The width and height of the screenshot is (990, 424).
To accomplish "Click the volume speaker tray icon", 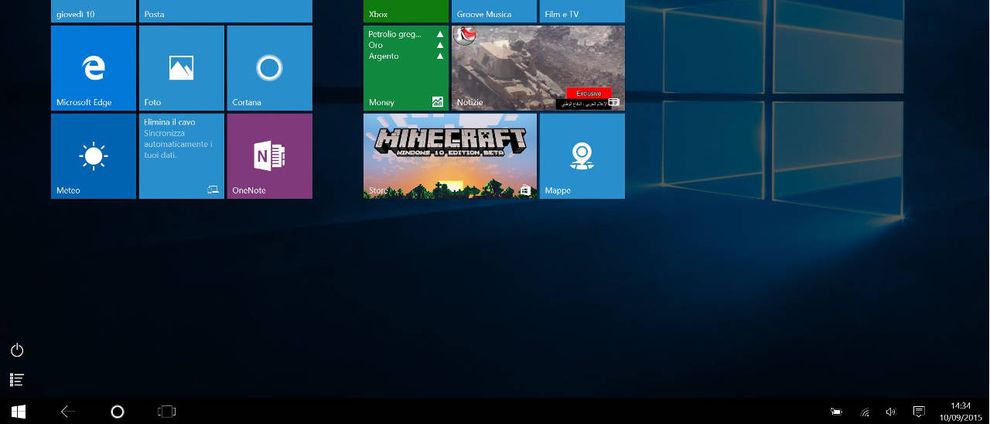I will pos(891,412).
